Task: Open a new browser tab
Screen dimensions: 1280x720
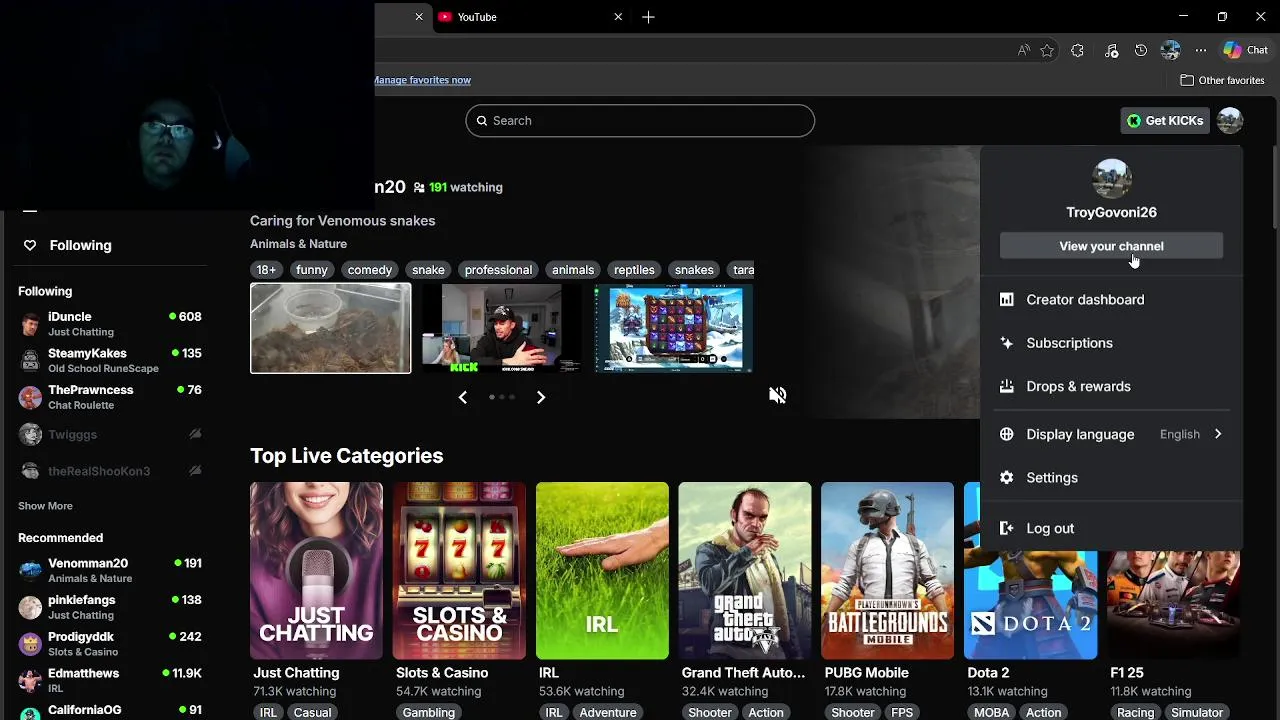Action: [x=648, y=17]
